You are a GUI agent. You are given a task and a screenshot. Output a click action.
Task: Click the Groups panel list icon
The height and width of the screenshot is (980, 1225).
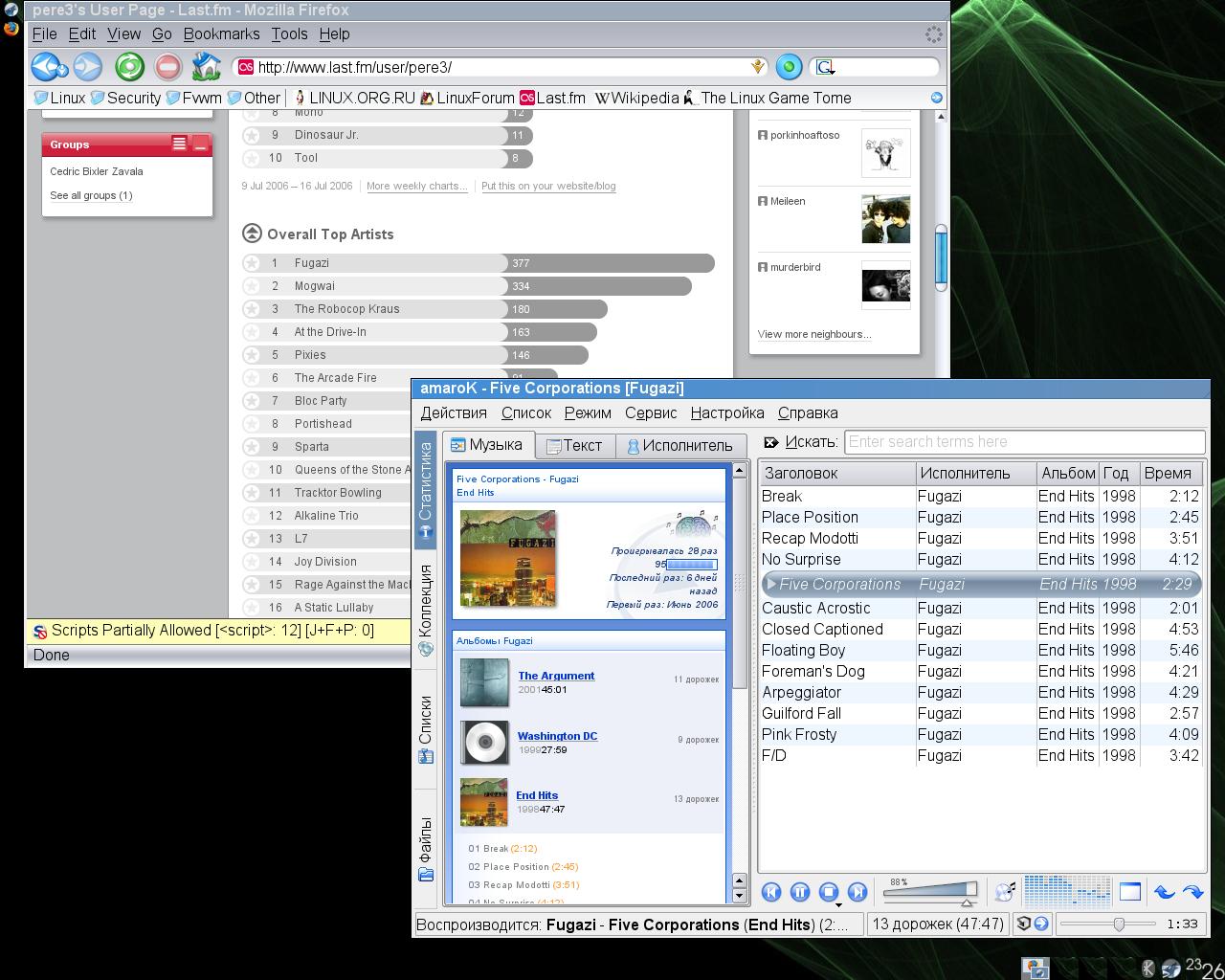(x=179, y=144)
